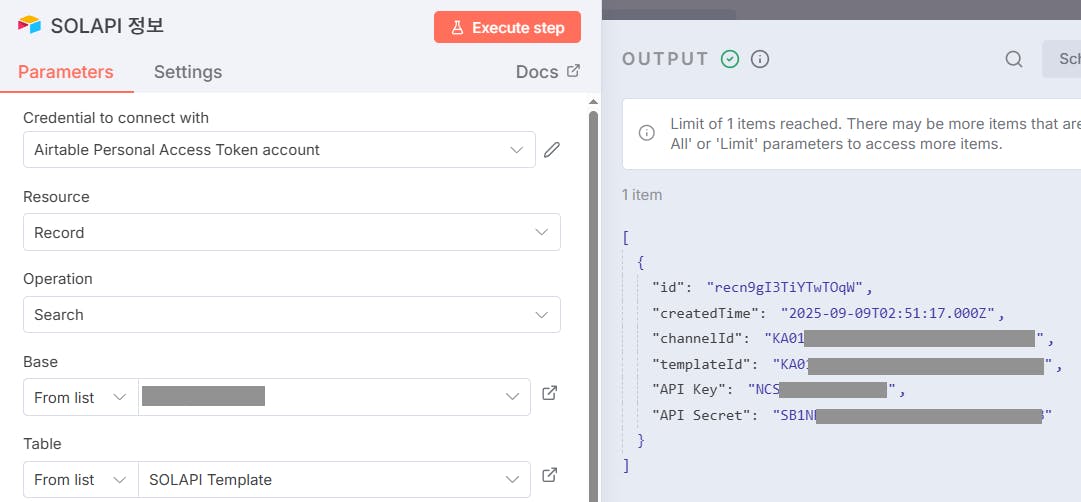Change the Base mode From list selector
Image resolution: width=1081 pixels, height=502 pixels.
[x=81, y=397]
